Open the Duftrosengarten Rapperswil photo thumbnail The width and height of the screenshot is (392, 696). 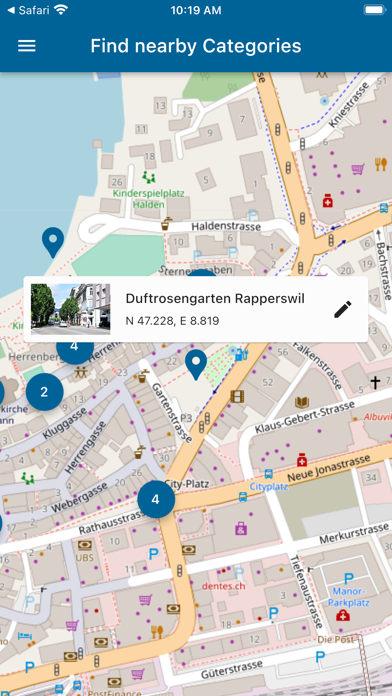(x=71, y=309)
